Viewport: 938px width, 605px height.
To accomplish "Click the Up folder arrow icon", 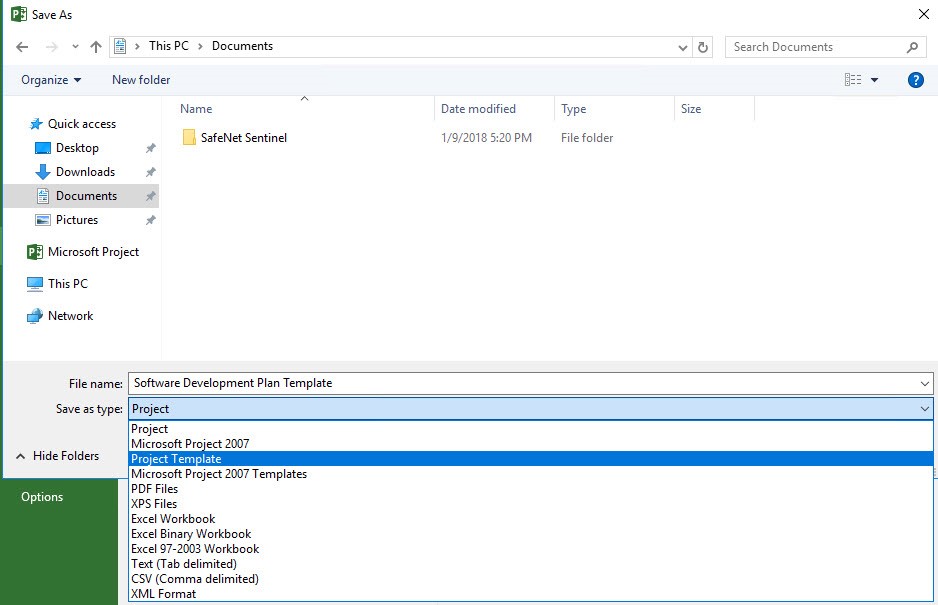I will click(96, 47).
